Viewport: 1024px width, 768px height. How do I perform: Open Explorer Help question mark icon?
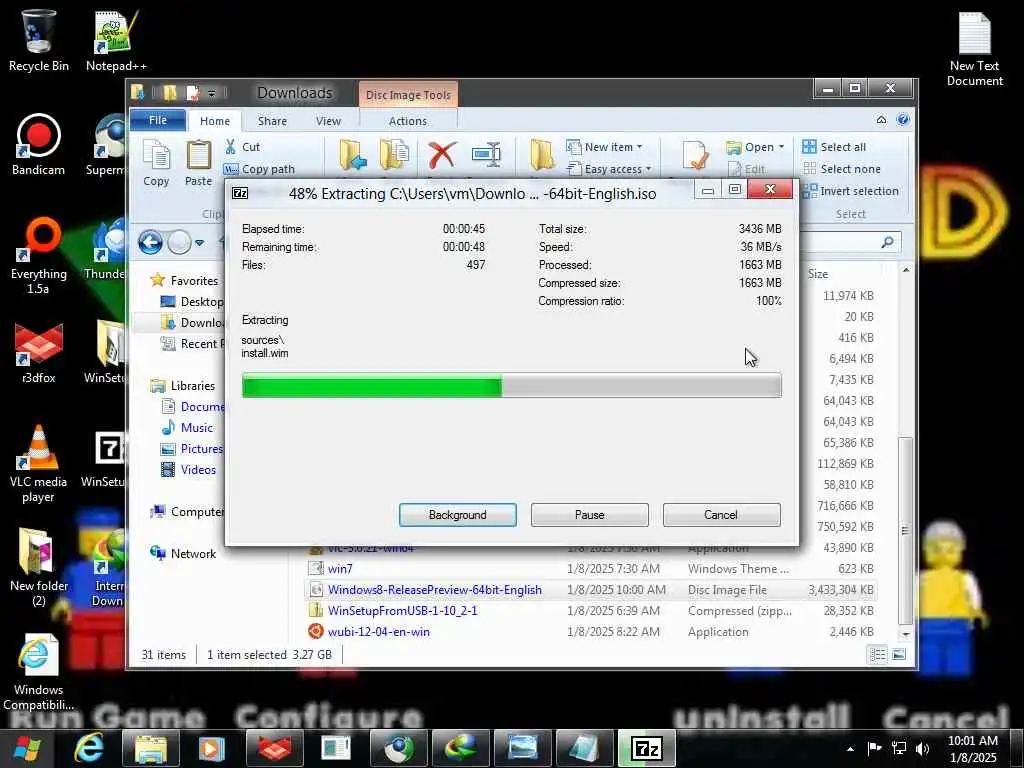click(903, 120)
